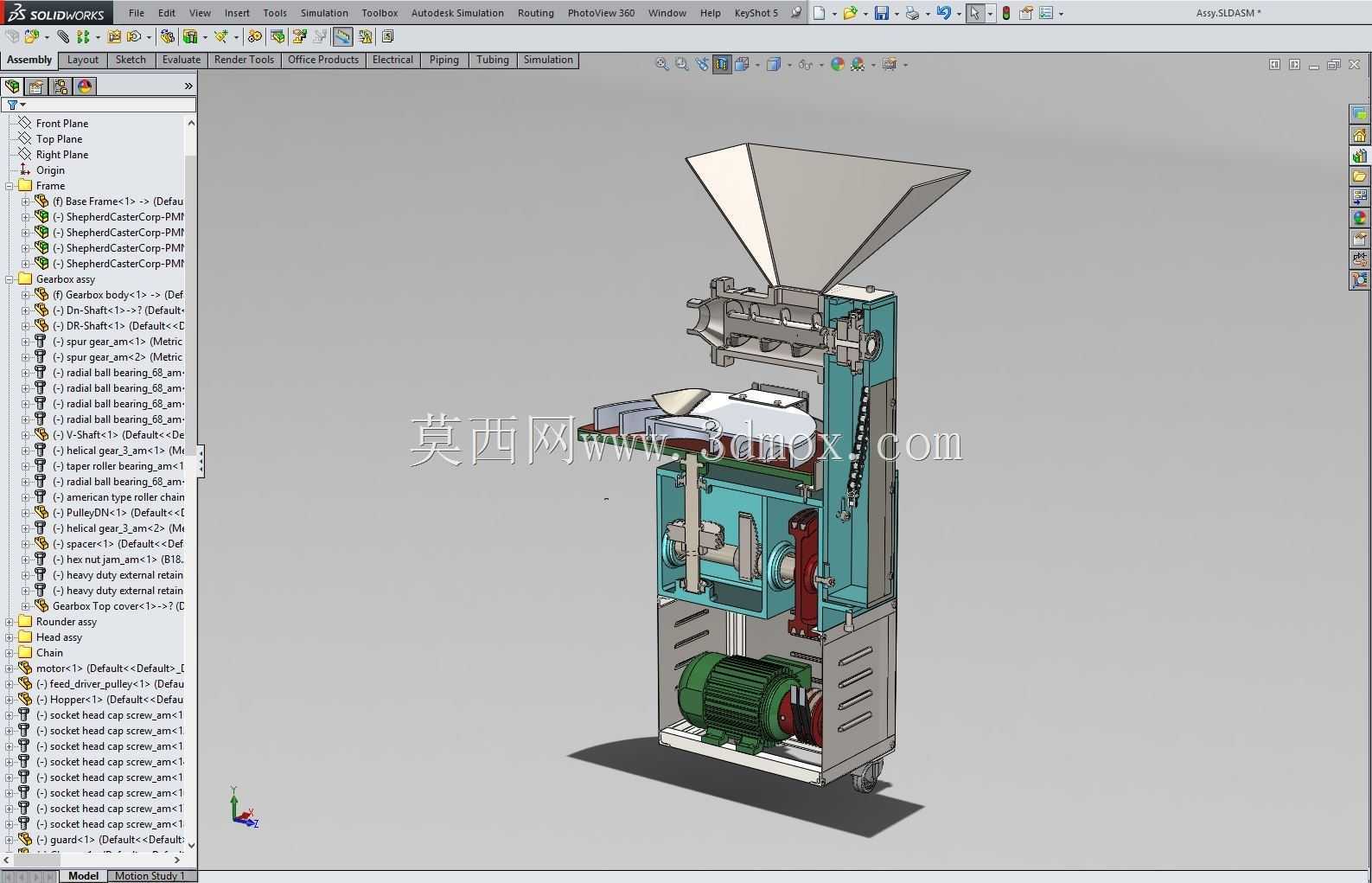Click the filter funnel icon above tree
The image size is (1372, 883).
point(12,105)
